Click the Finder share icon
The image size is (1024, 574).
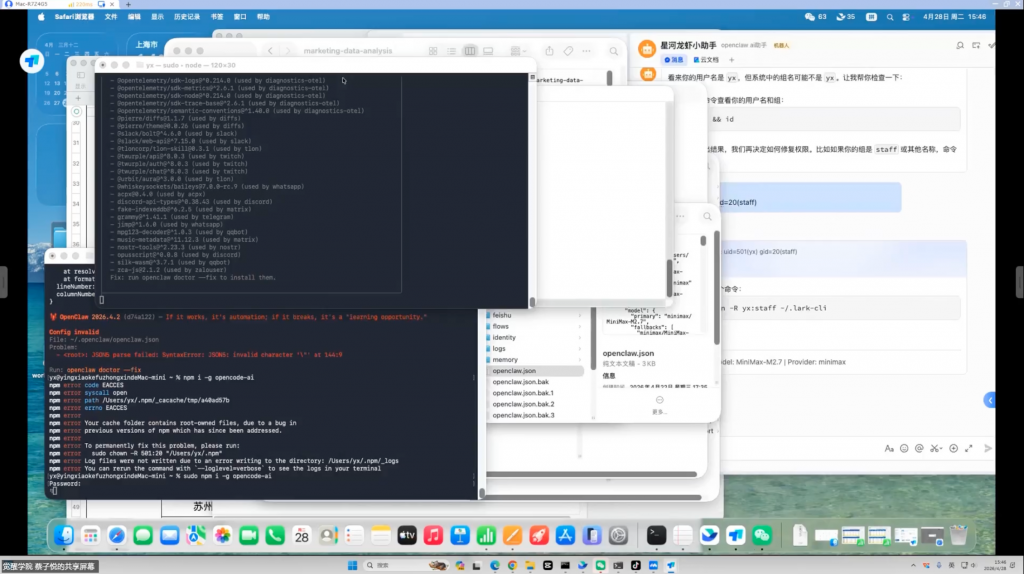(549, 51)
